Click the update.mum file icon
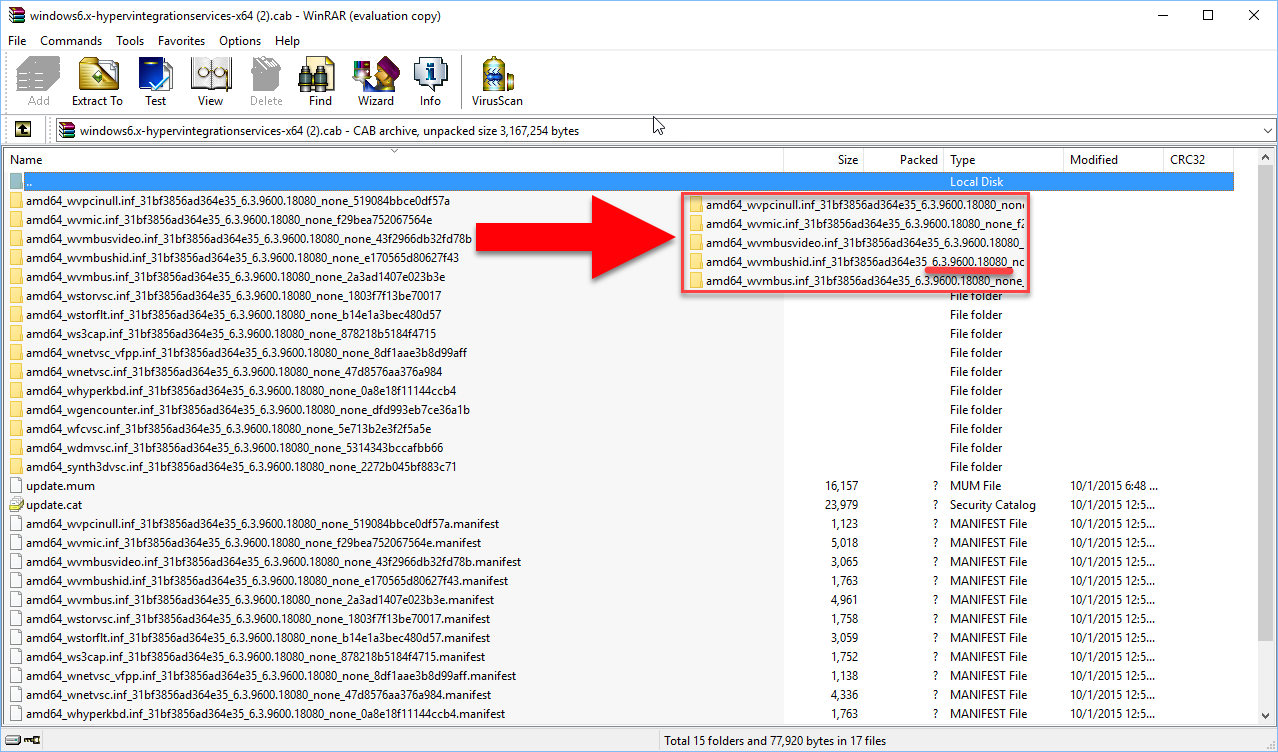Viewport: 1278px width, 752px height. point(16,486)
